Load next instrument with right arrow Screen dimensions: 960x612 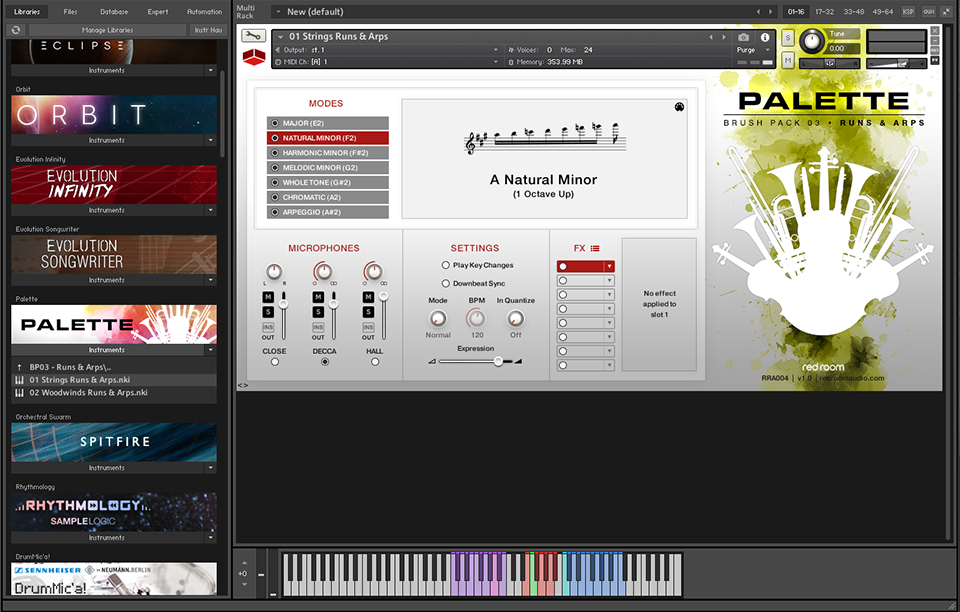pos(724,37)
